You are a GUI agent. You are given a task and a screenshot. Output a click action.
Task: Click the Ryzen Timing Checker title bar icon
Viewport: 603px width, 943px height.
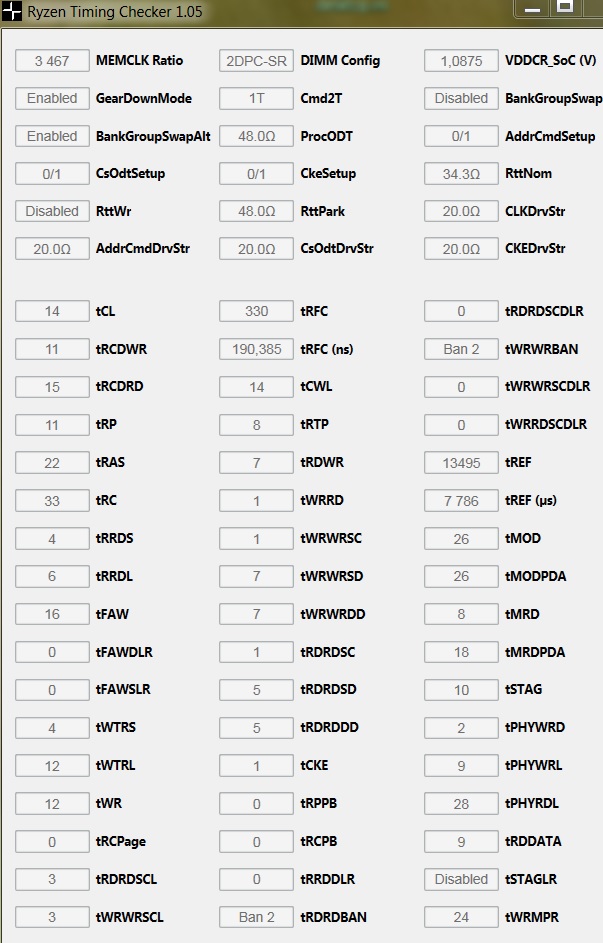12,13
